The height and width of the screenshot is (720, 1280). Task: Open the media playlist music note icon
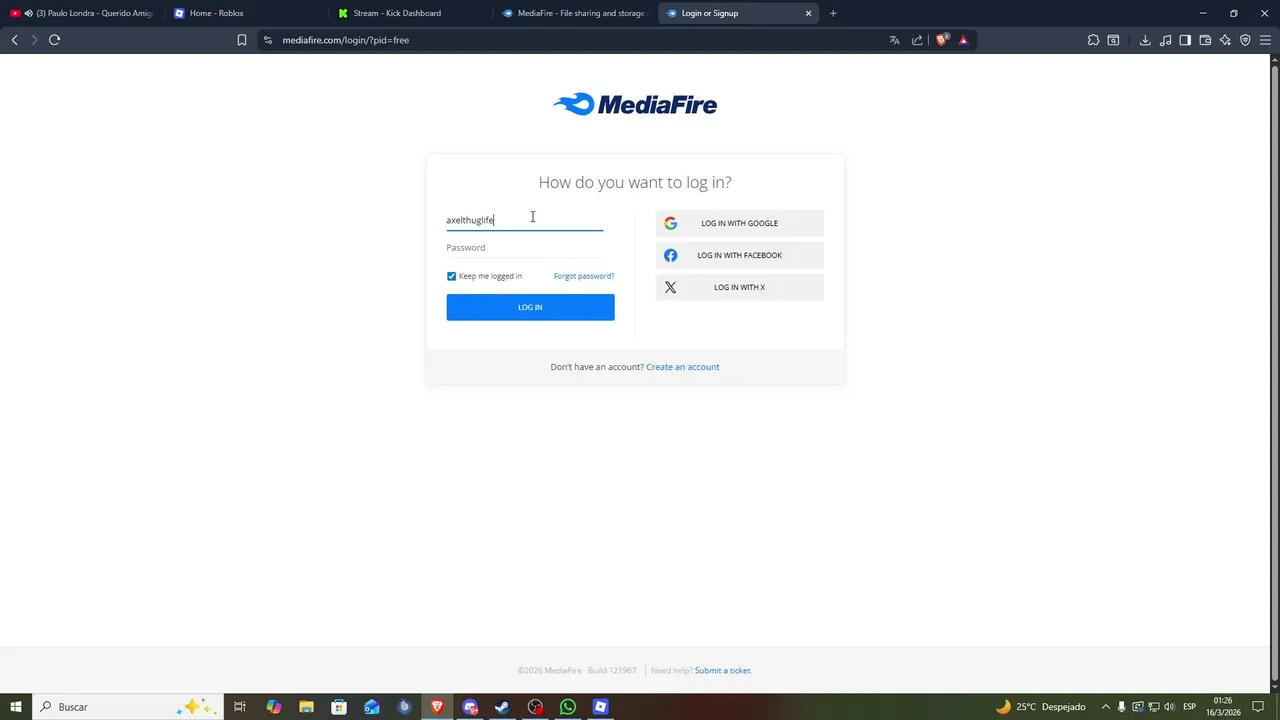pyautogui.click(x=1165, y=40)
